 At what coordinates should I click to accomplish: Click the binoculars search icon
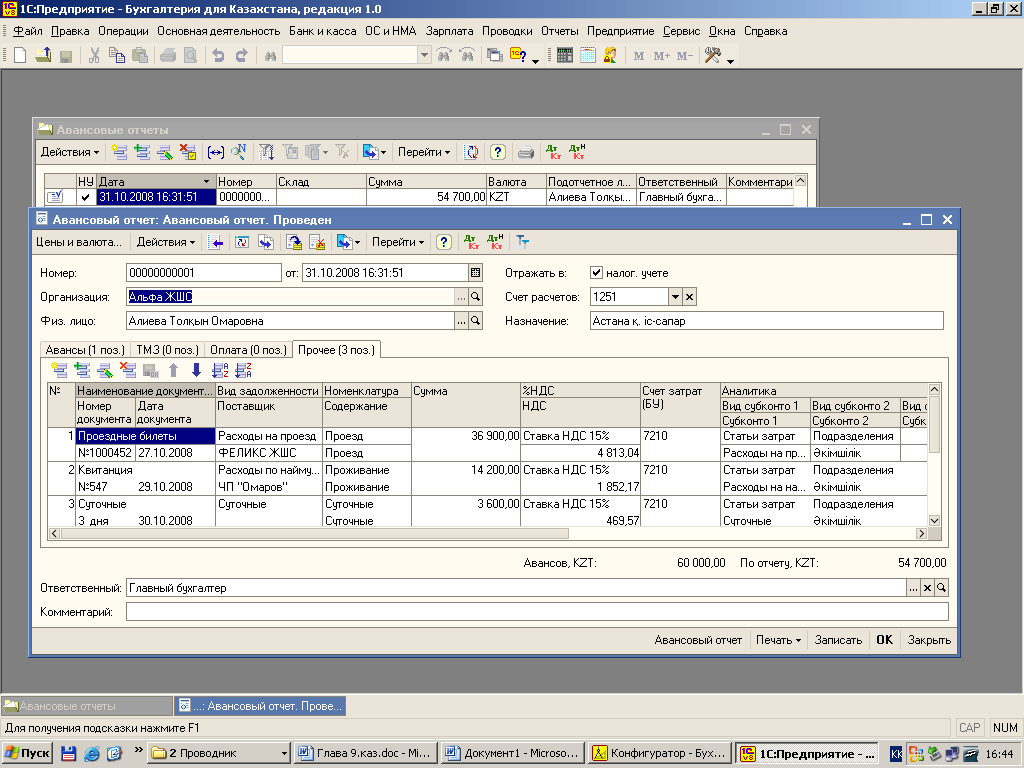point(270,56)
